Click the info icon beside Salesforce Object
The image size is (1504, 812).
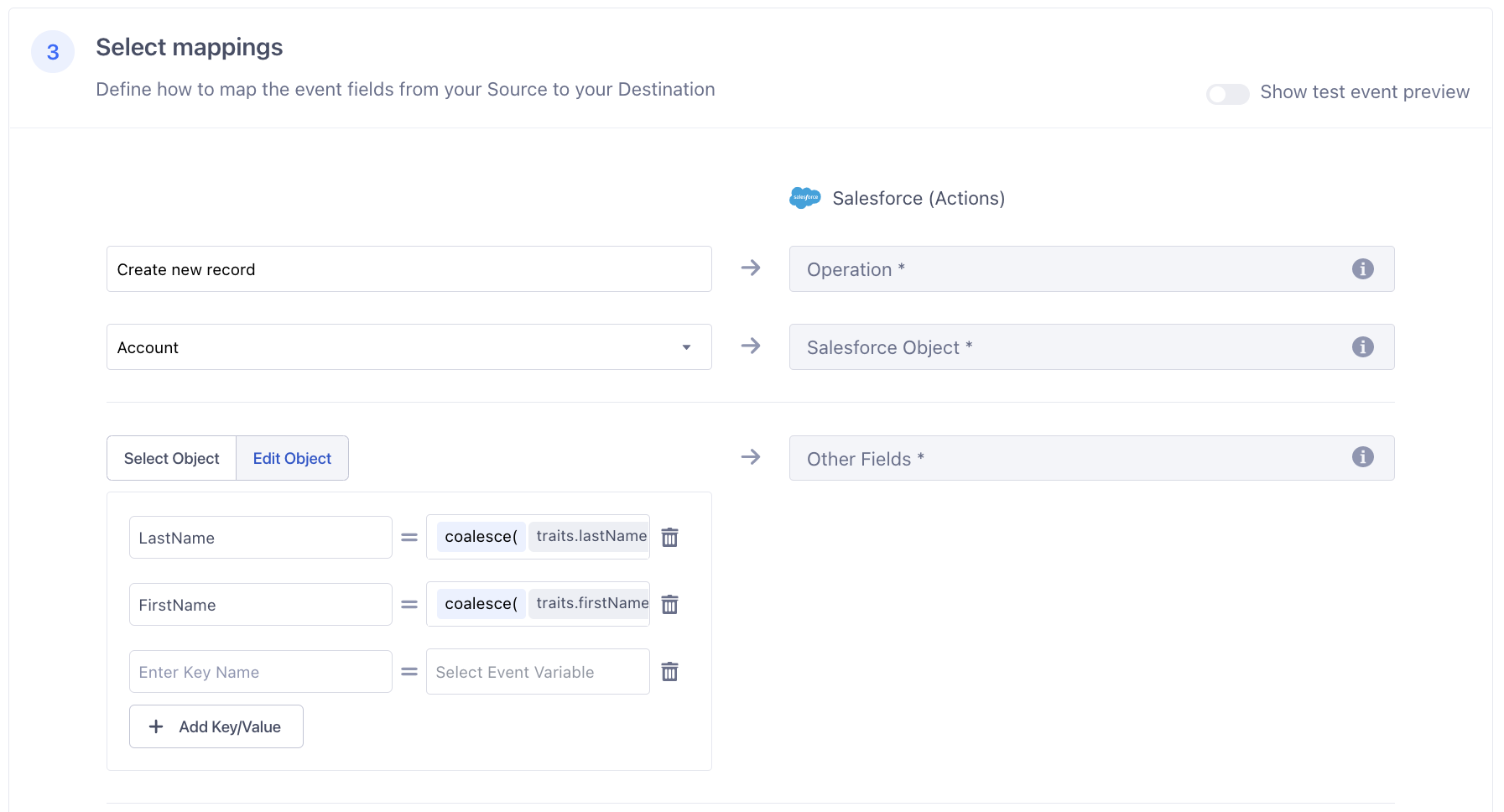point(1363,346)
